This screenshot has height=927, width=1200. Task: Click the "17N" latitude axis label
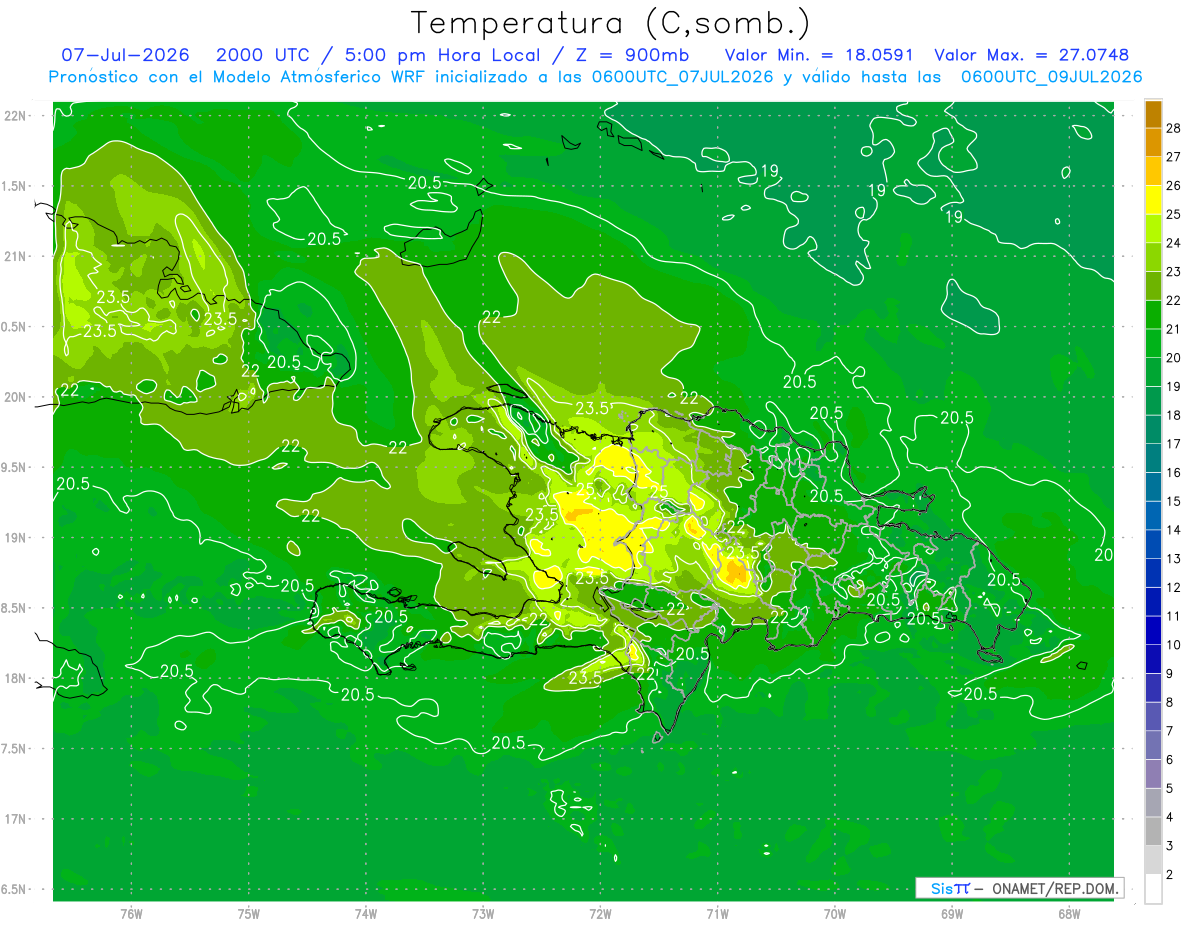tap(15, 819)
